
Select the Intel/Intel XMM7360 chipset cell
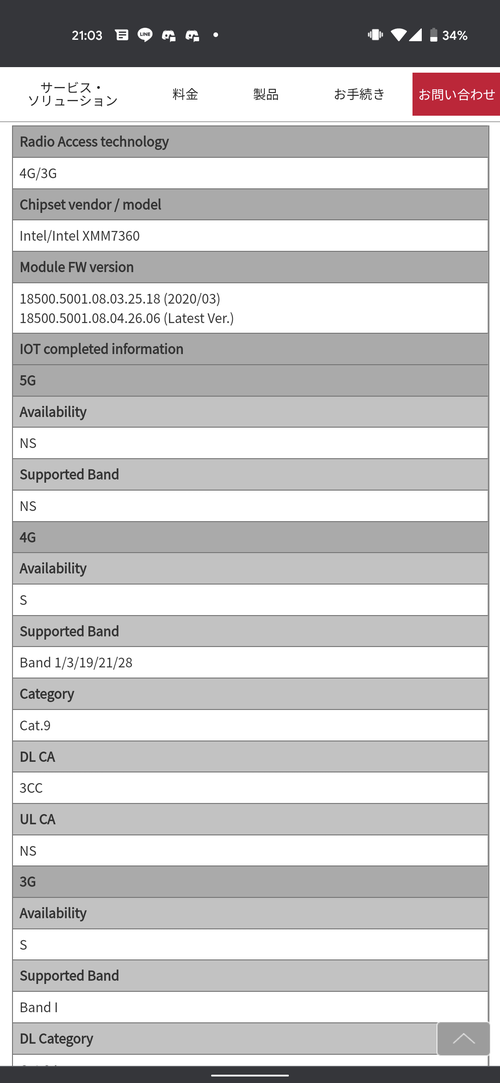point(250,236)
